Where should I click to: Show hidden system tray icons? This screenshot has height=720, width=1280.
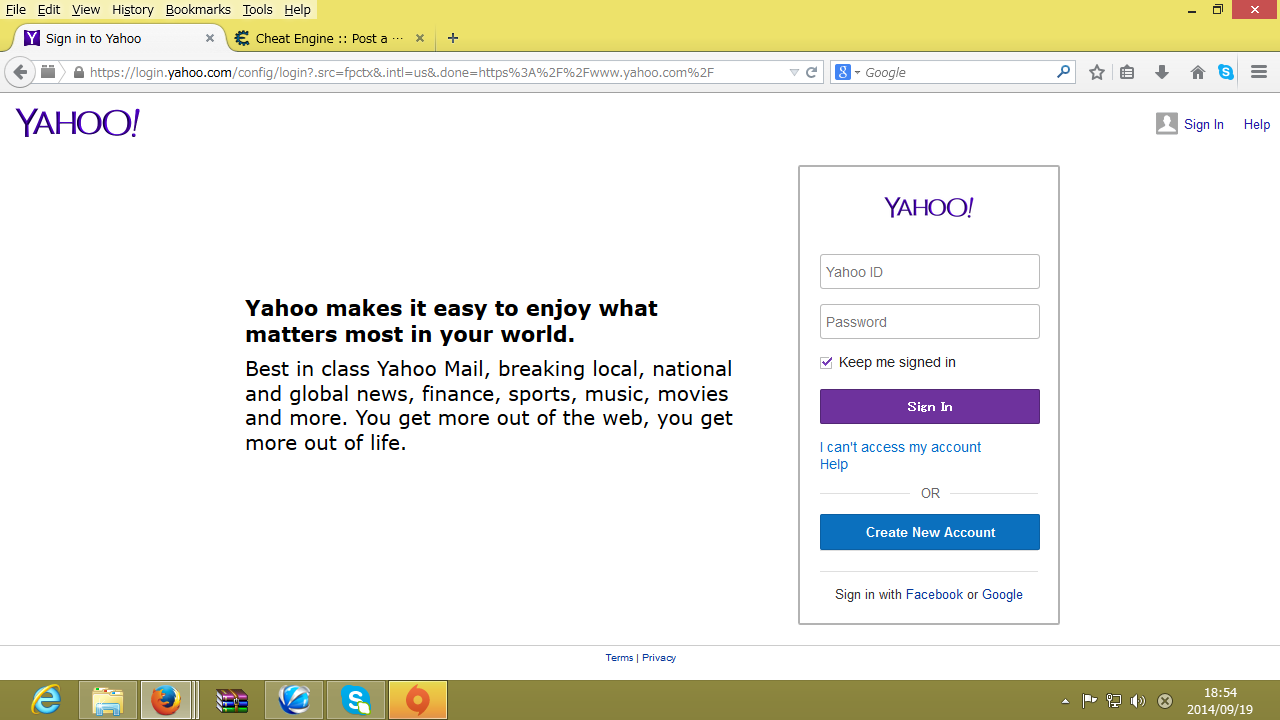pos(1065,701)
